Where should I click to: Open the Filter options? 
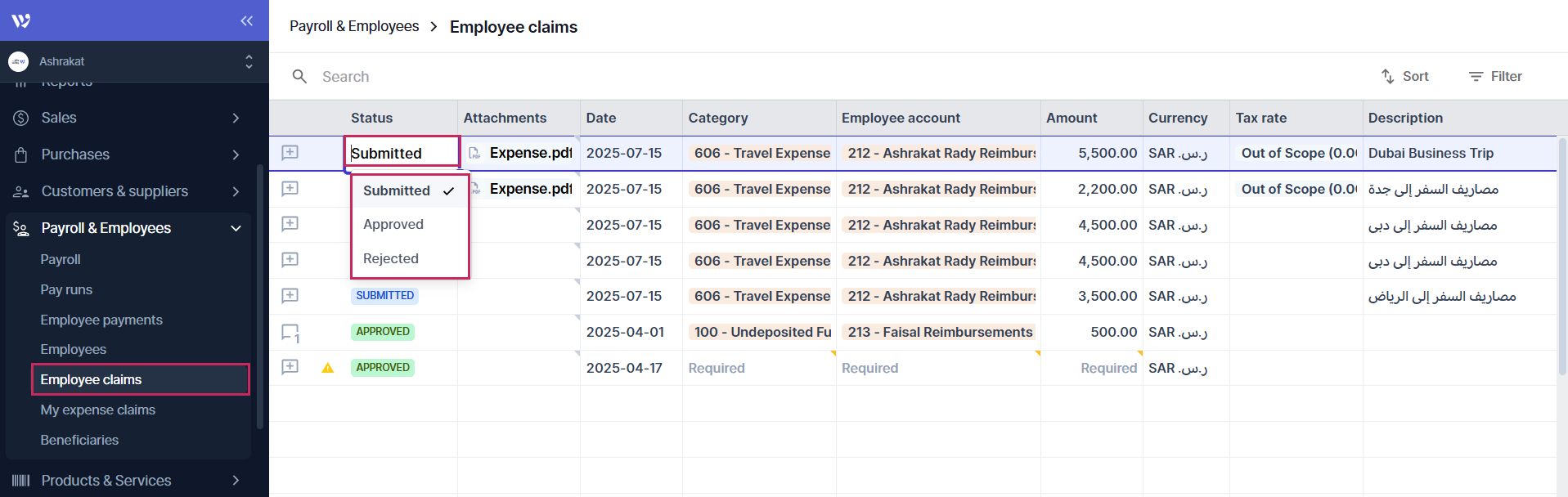coord(1495,76)
